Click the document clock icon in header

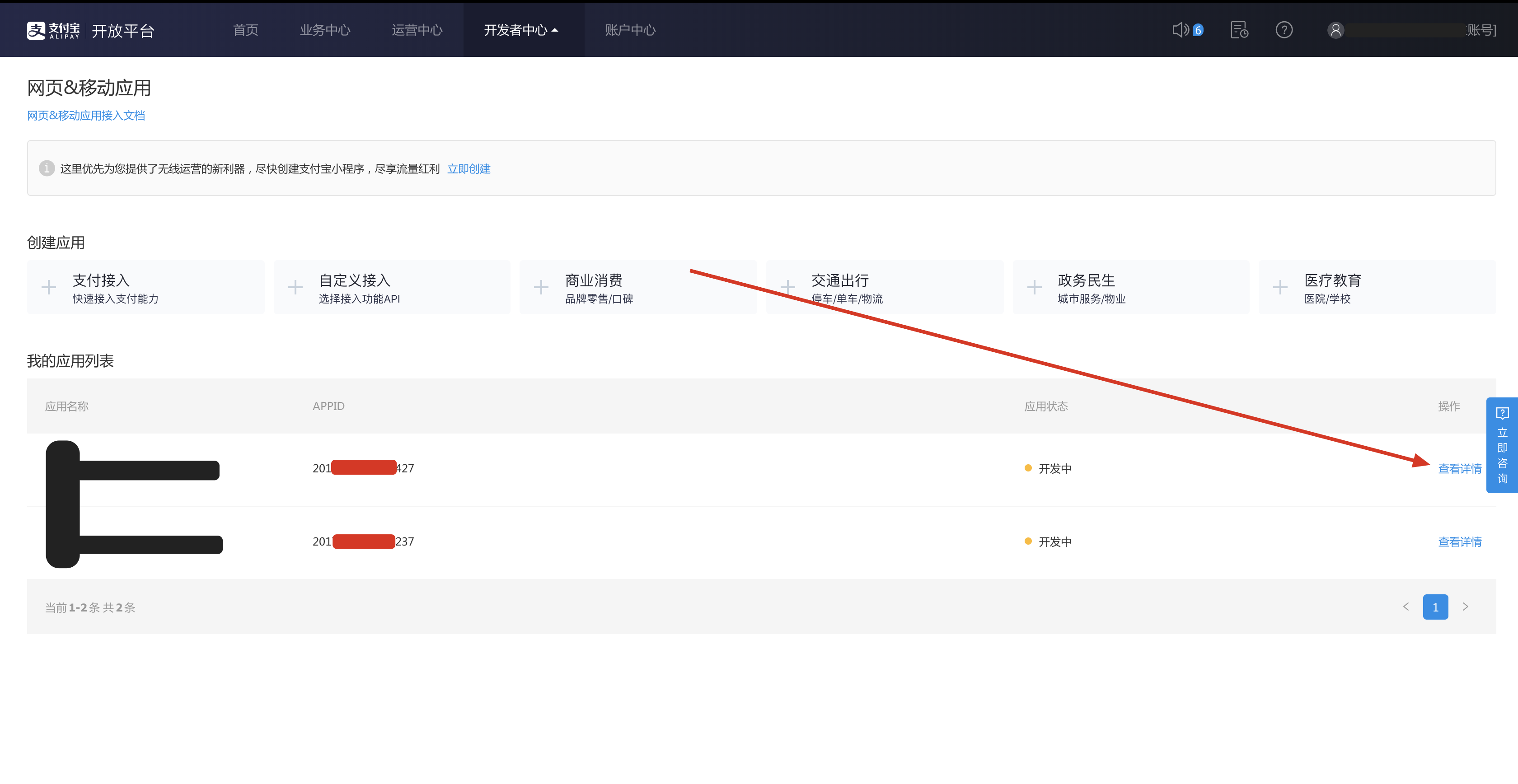pyautogui.click(x=1239, y=30)
